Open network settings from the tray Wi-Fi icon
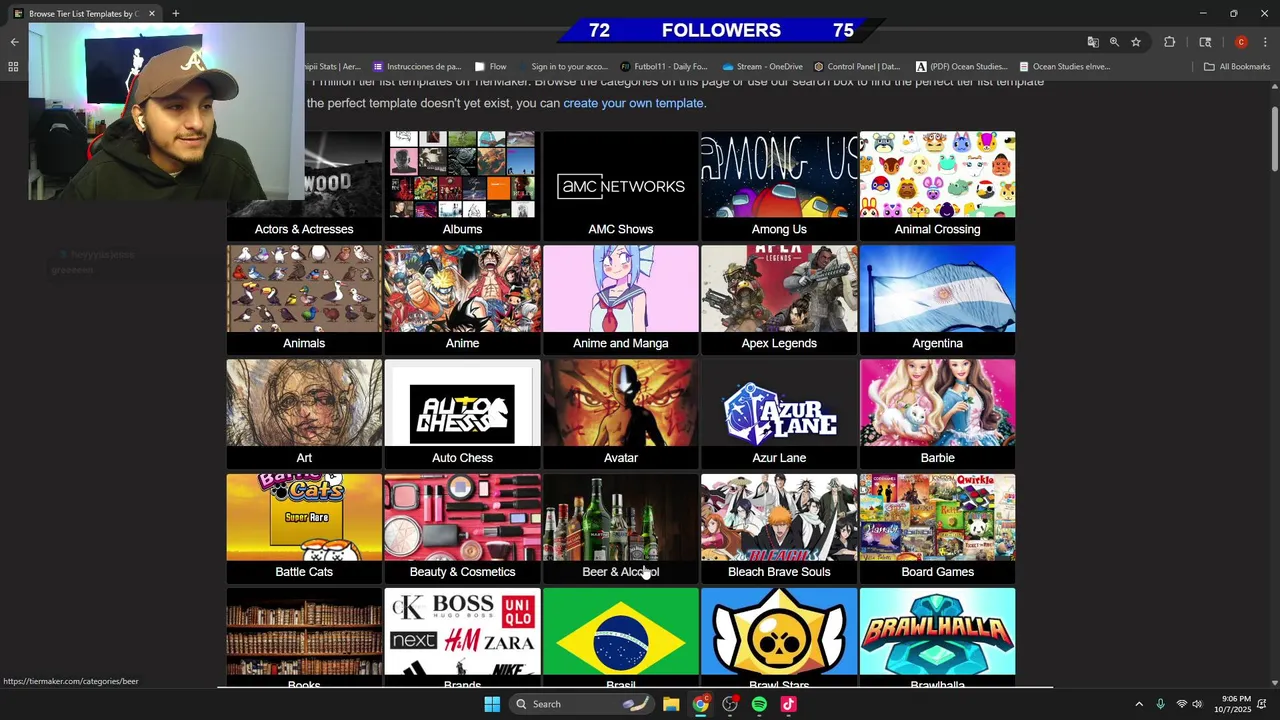 coord(1181,704)
